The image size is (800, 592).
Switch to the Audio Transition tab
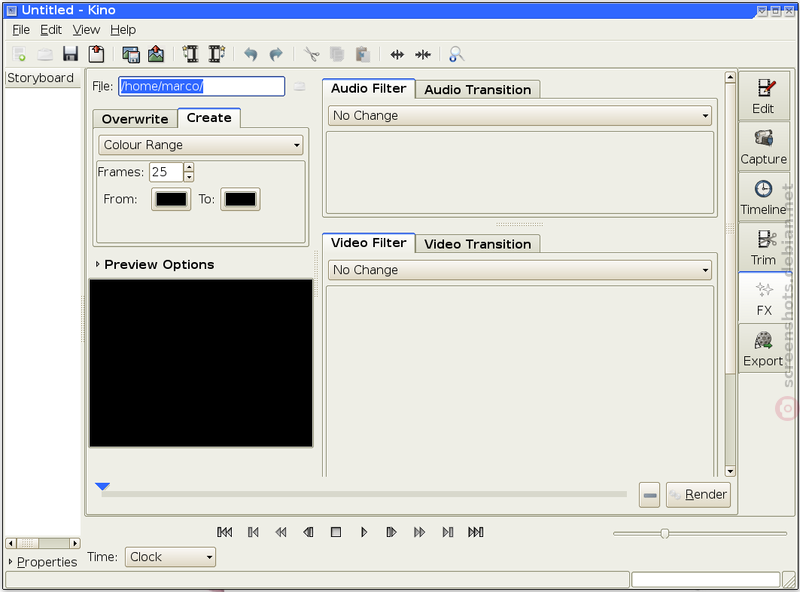point(478,90)
